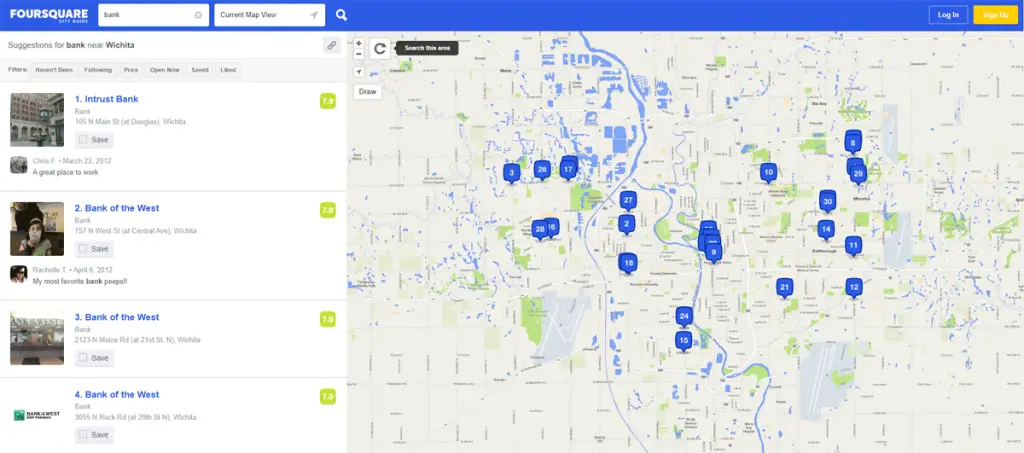Toggle the Liked filter
The width and height of the screenshot is (1024, 453).
(228, 70)
